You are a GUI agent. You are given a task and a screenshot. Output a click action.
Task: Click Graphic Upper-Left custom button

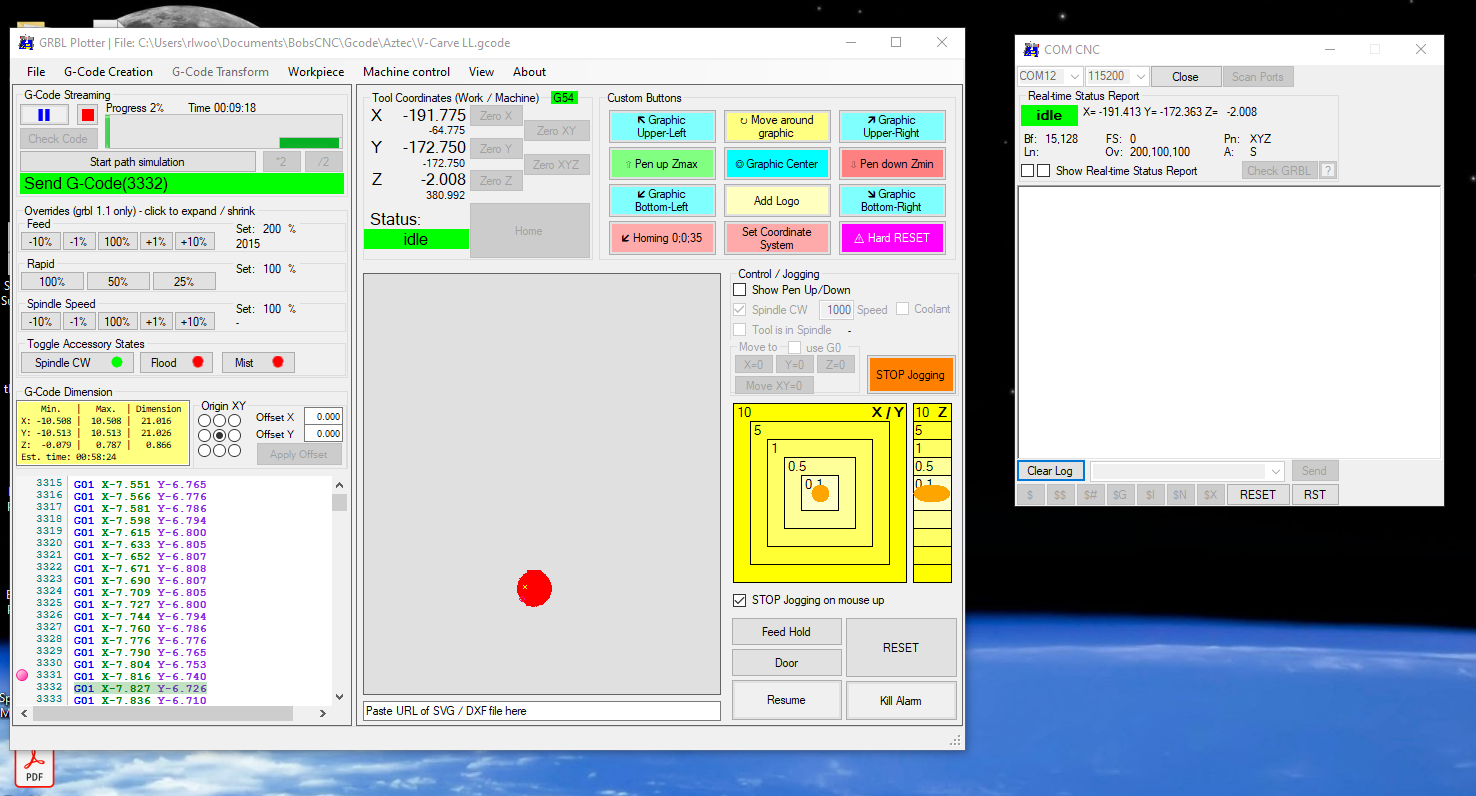[x=661, y=126]
